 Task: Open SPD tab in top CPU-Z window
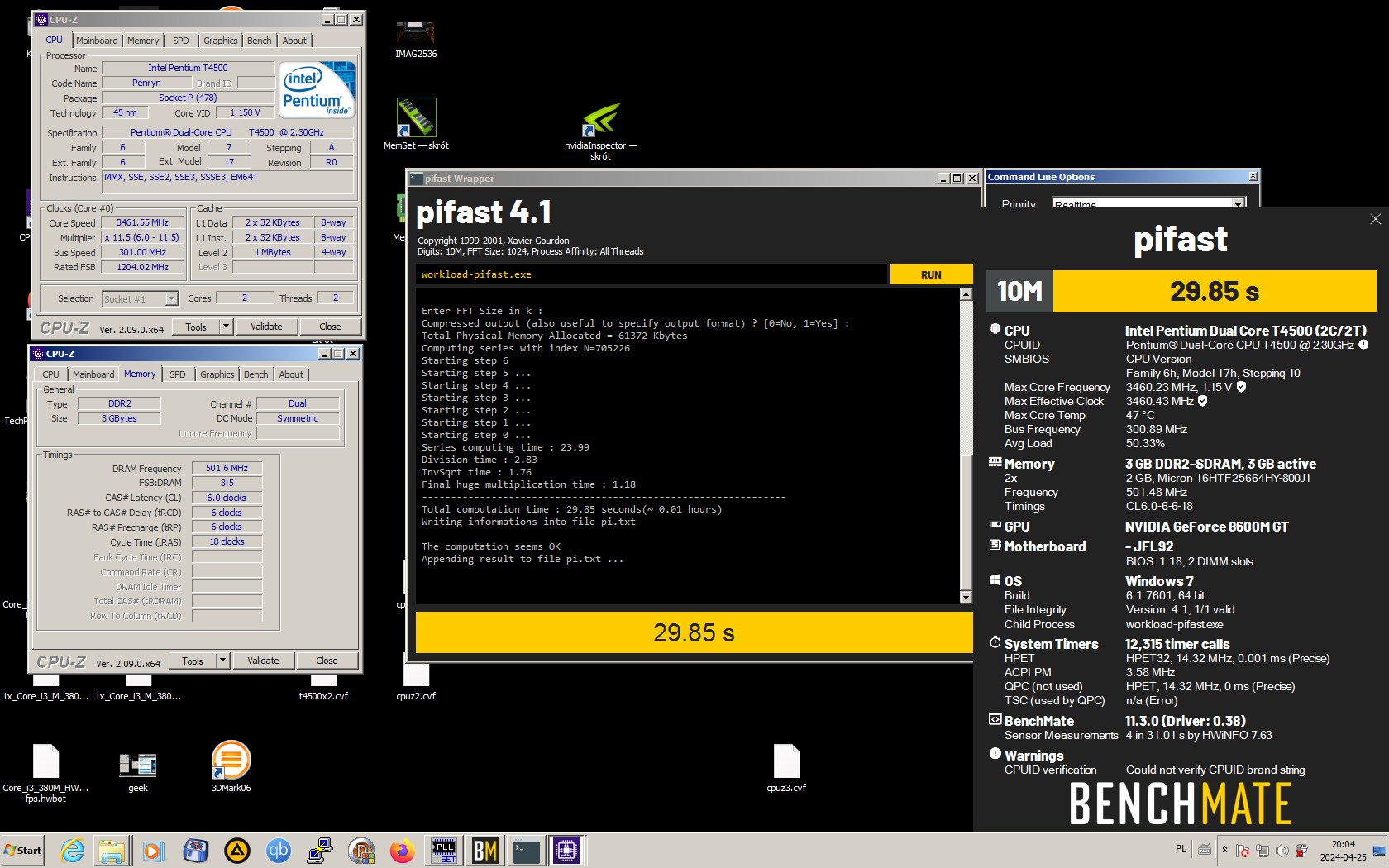click(x=181, y=41)
